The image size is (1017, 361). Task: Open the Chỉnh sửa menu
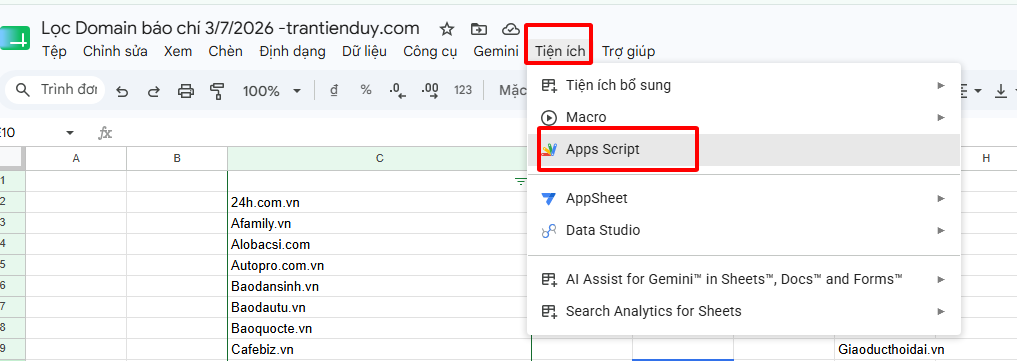[x=115, y=51]
